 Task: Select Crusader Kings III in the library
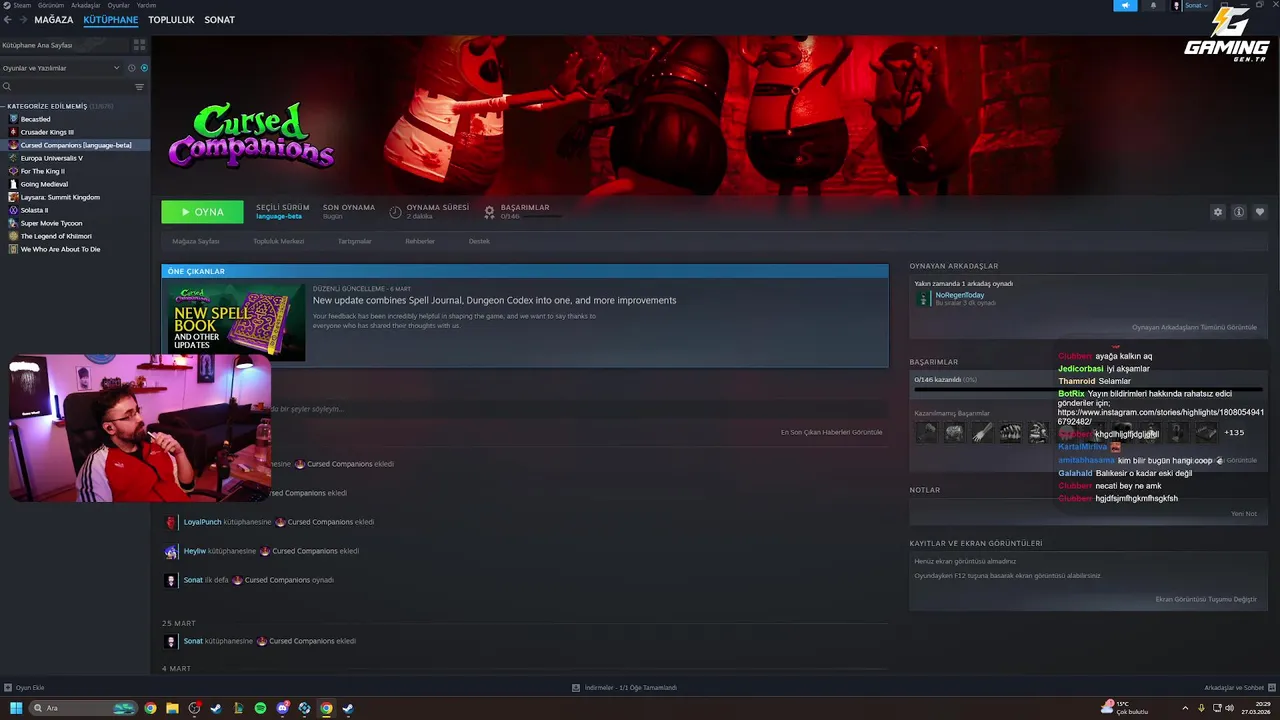click(x=75, y=132)
